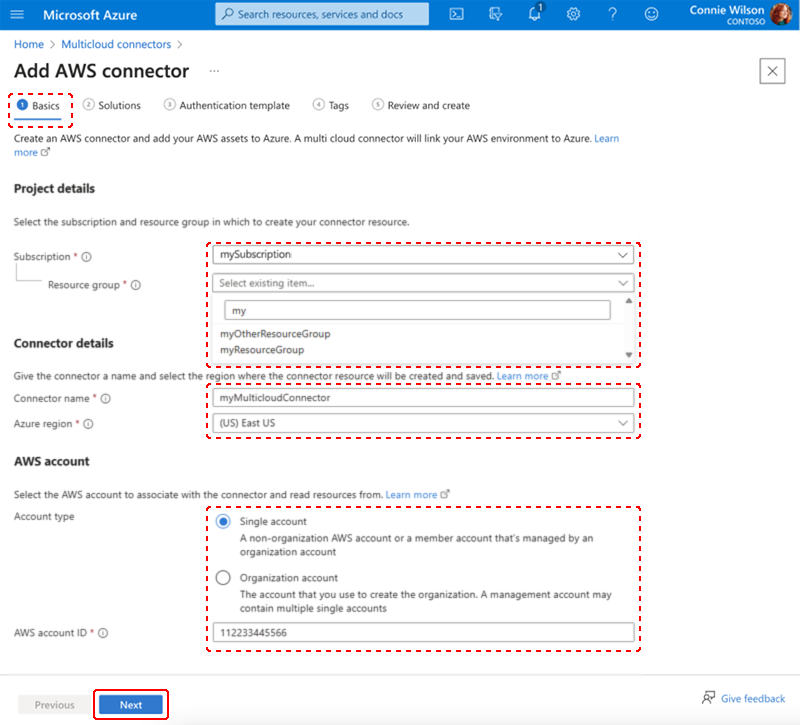Click the feedback smiley icon
This screenshot has width=800, height=725.
[652, 14]
